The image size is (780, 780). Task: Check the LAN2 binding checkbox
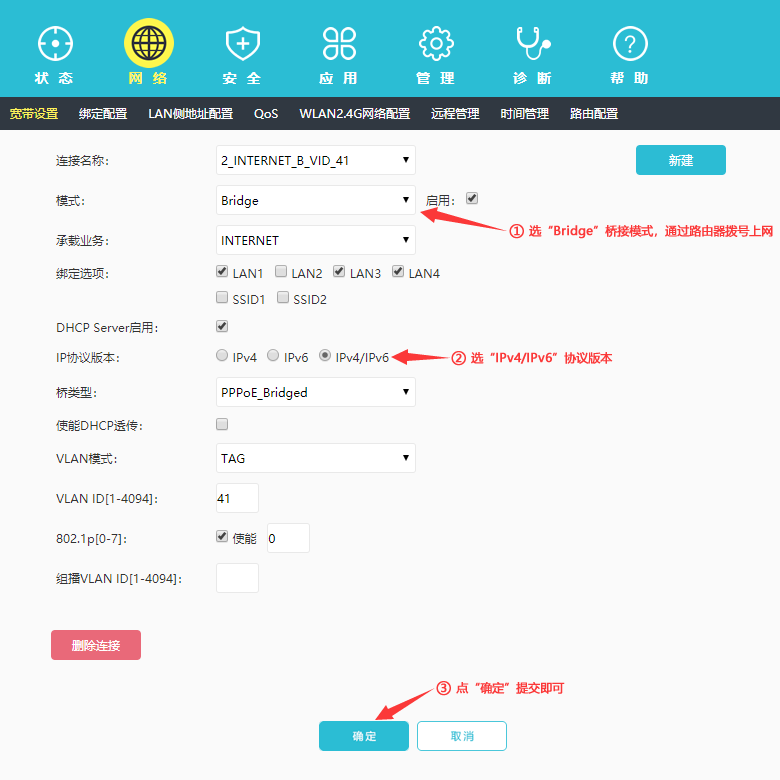(x=281, y=271)
